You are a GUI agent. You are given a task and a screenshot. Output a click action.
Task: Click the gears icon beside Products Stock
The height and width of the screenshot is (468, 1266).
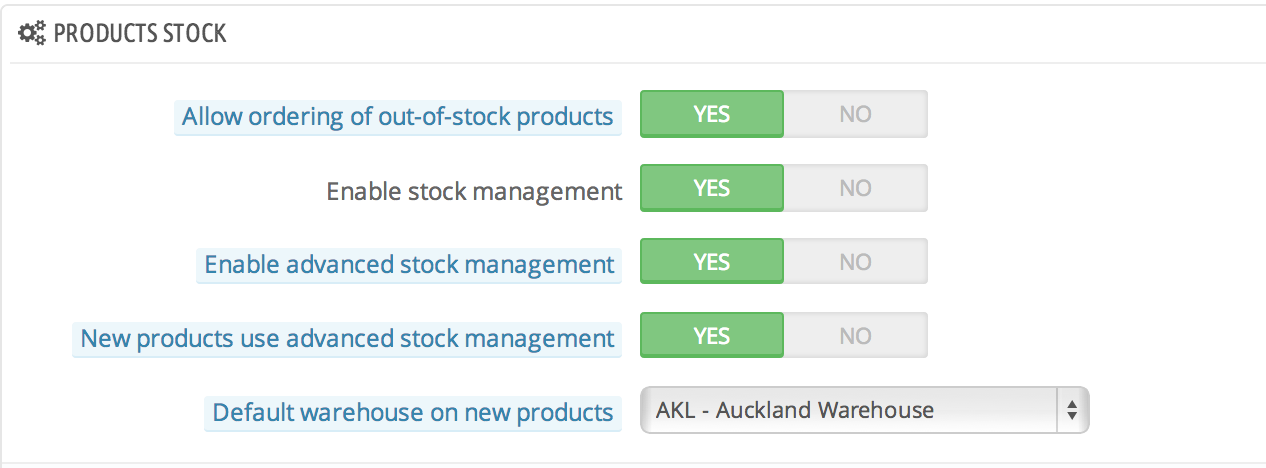(x=33, y=34)
